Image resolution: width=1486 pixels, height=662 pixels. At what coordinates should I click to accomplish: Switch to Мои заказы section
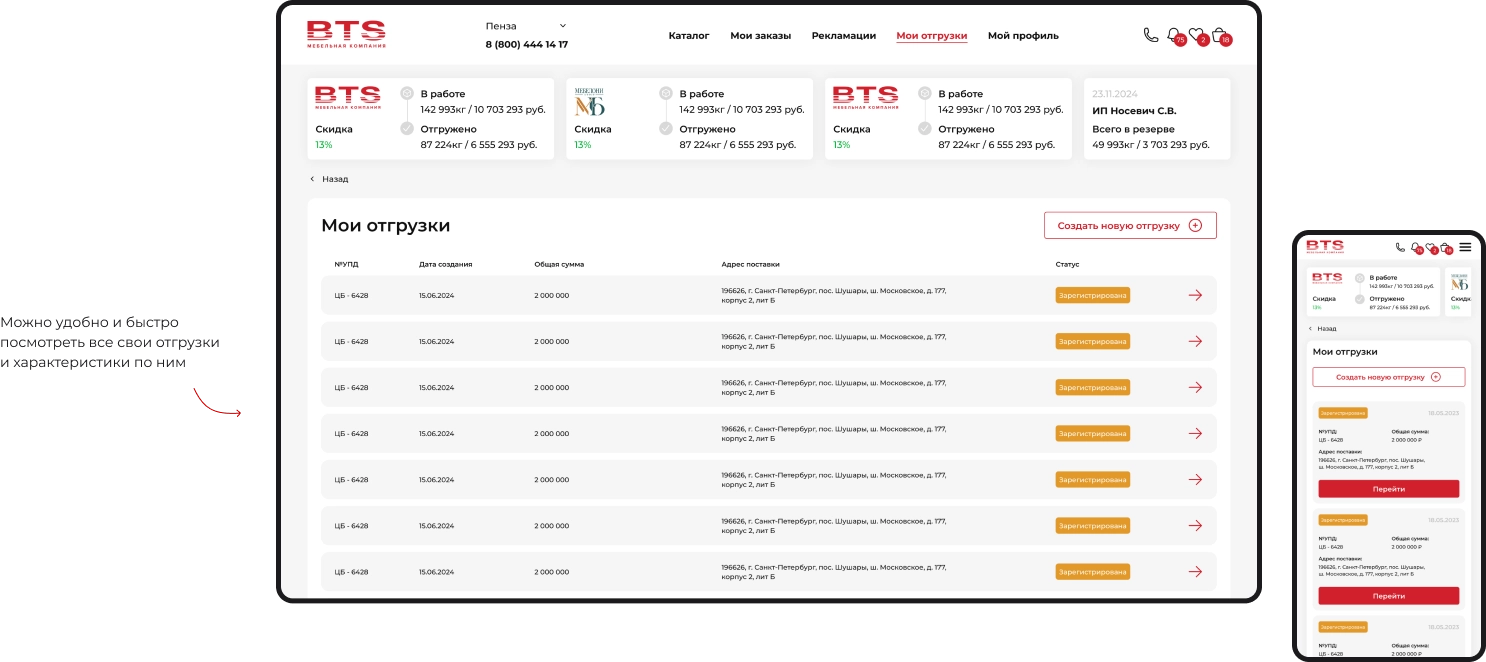[x=760, y=36]
